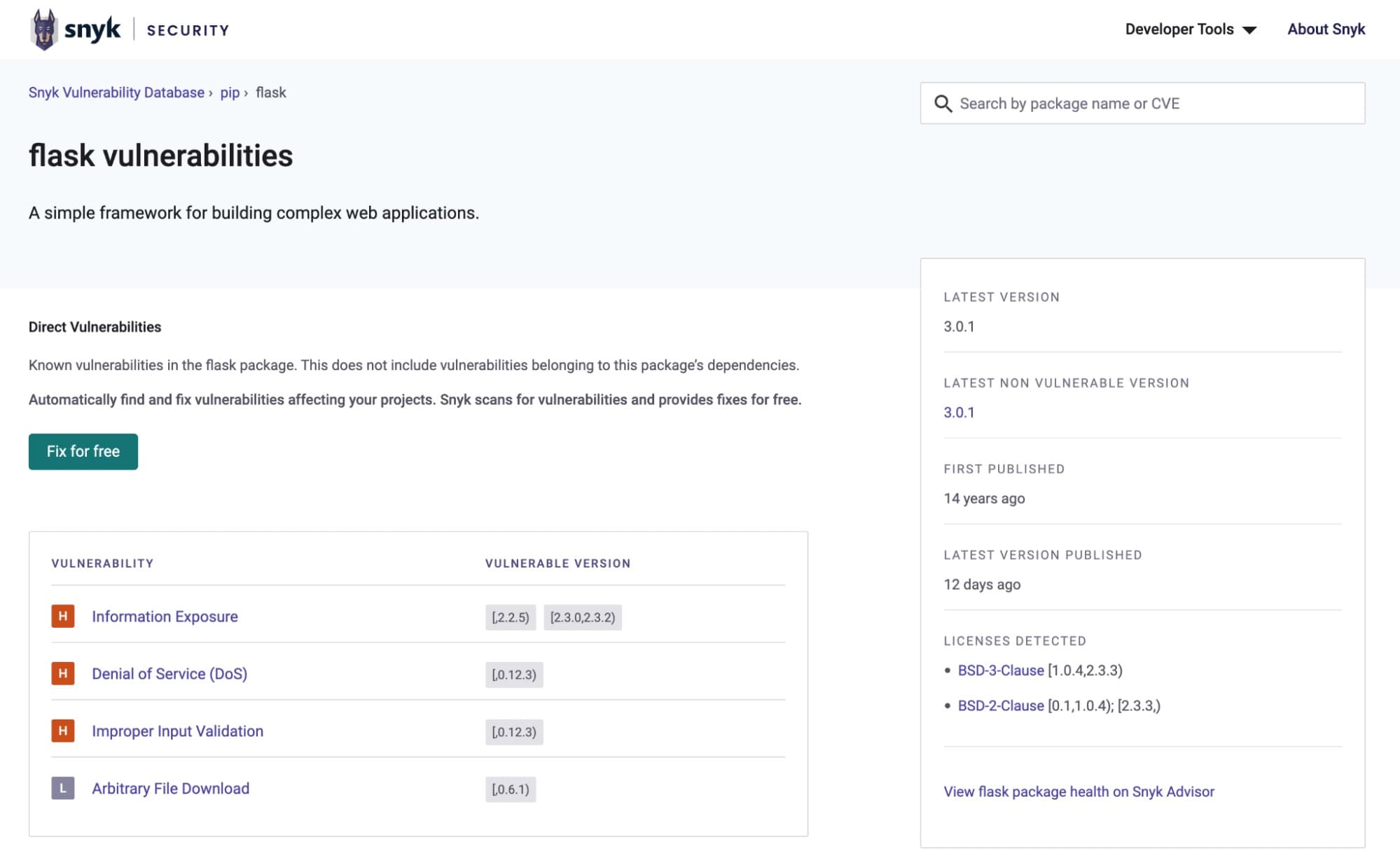The image size is (1400, 861).
Task: Click the [,0.12.3) tag in Denial of Service row
Action: (514, 675)
